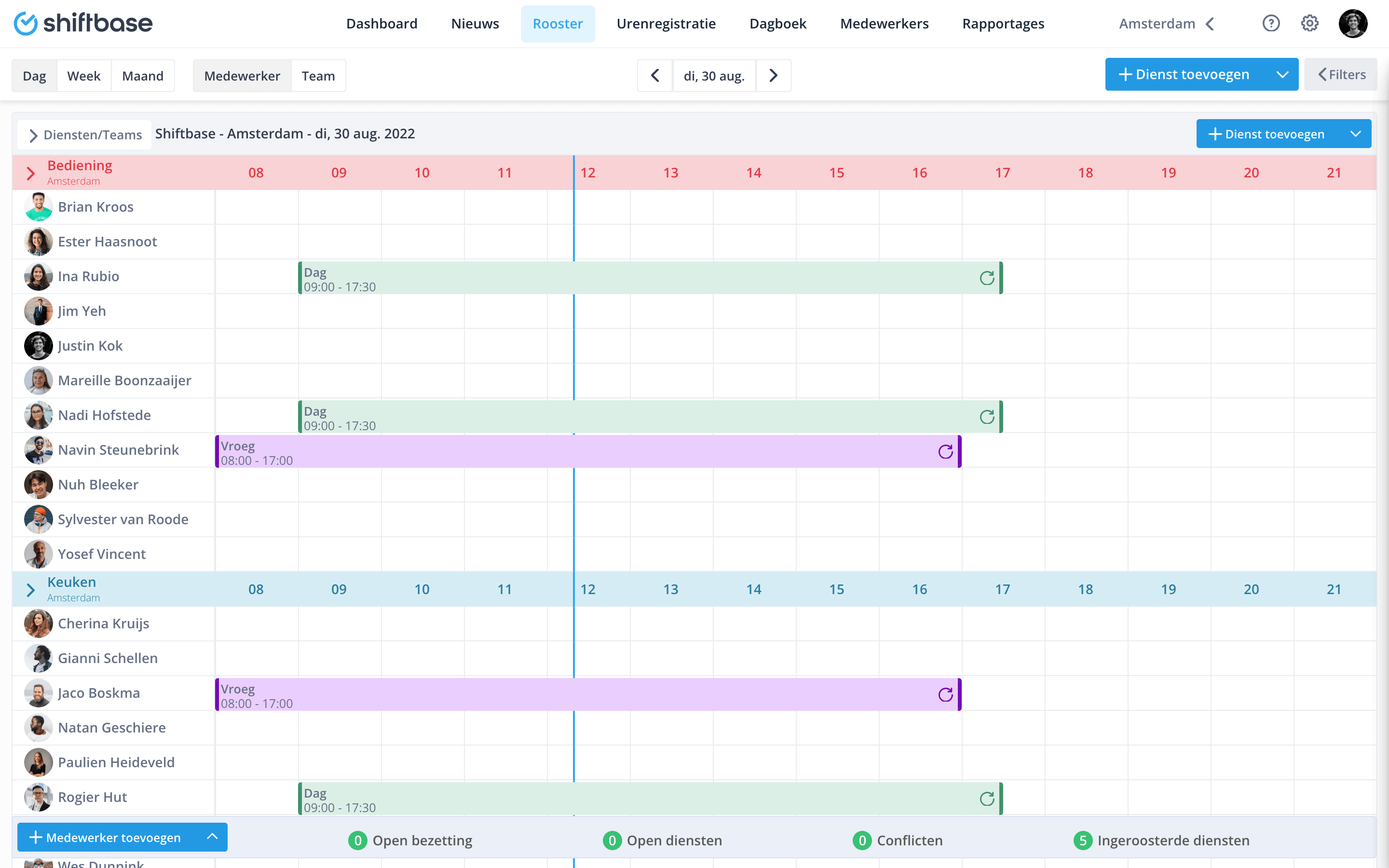Image resolution: width=1389 pixels, height=868 pixels.
Task: Open the Urenregistratie menu item
Action: coord(666,24)
